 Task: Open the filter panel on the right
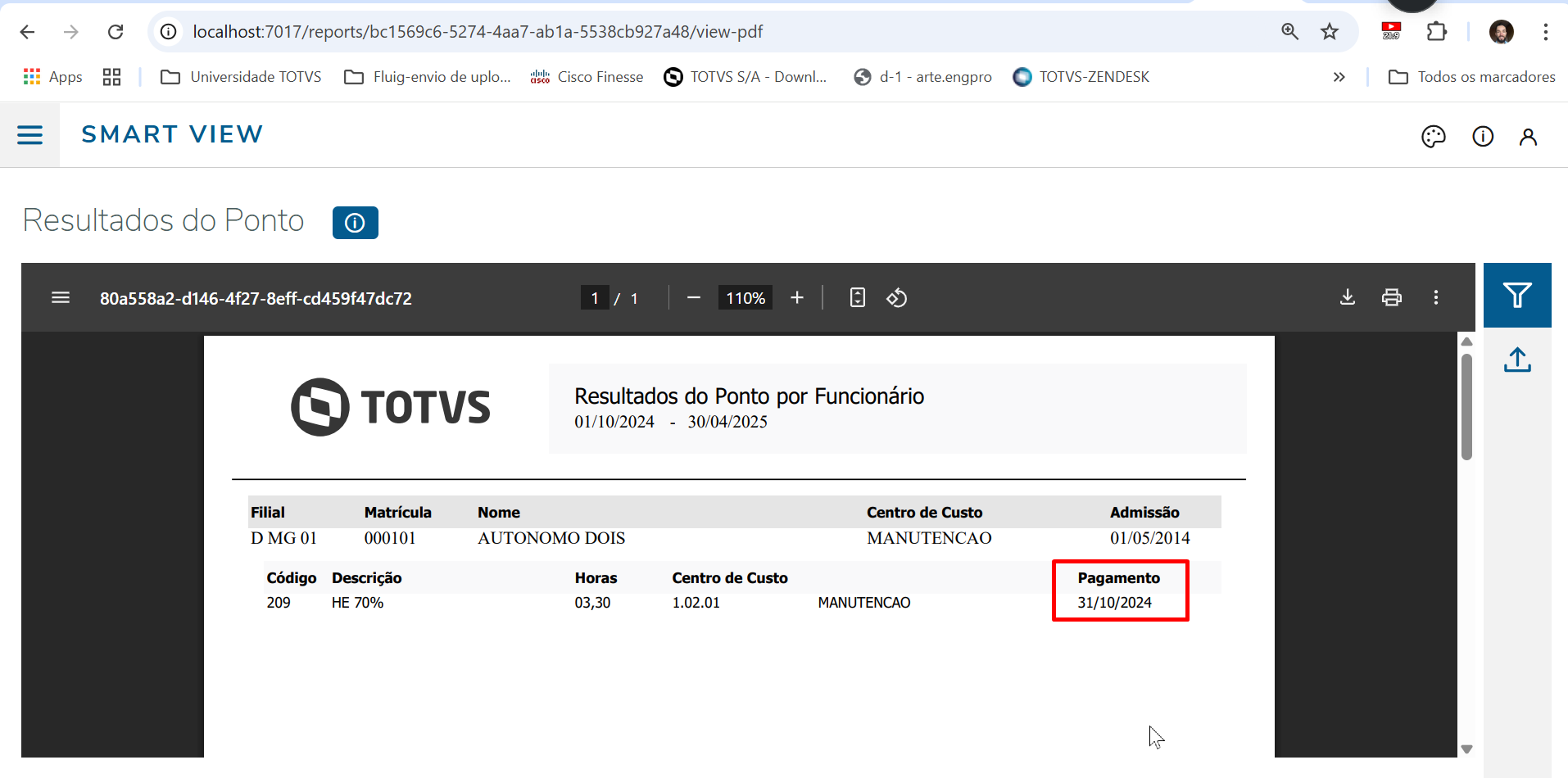pyautogui.click(x=1517, y=295)
